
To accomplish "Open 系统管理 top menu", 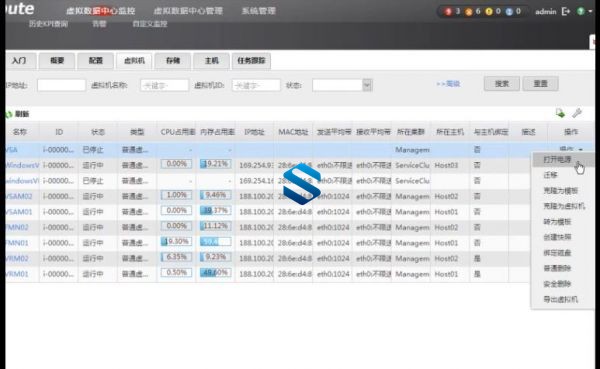I will tap(259, 11).
